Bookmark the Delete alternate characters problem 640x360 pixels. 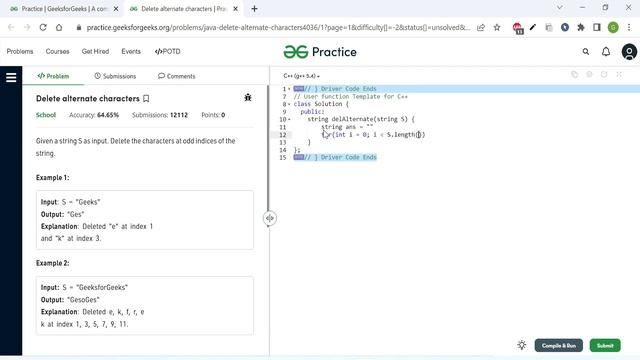coord(146,98)
